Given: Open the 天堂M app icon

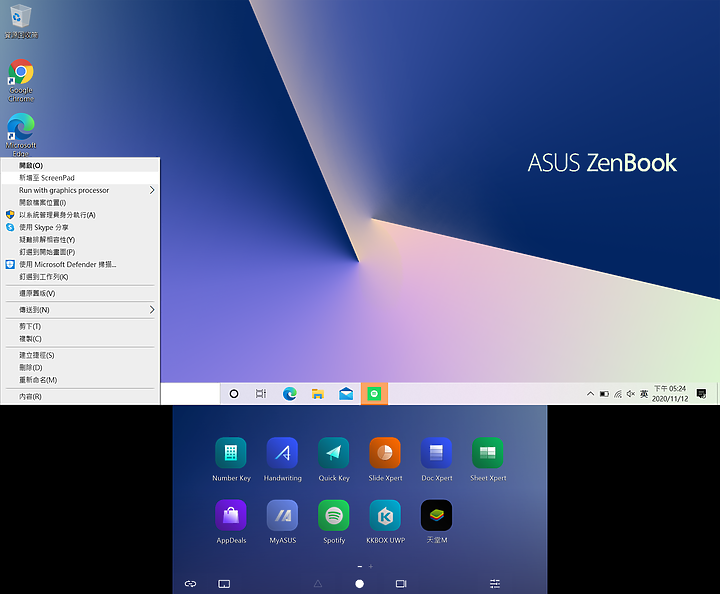Looking at the screenshot, I should click(436, 515).
